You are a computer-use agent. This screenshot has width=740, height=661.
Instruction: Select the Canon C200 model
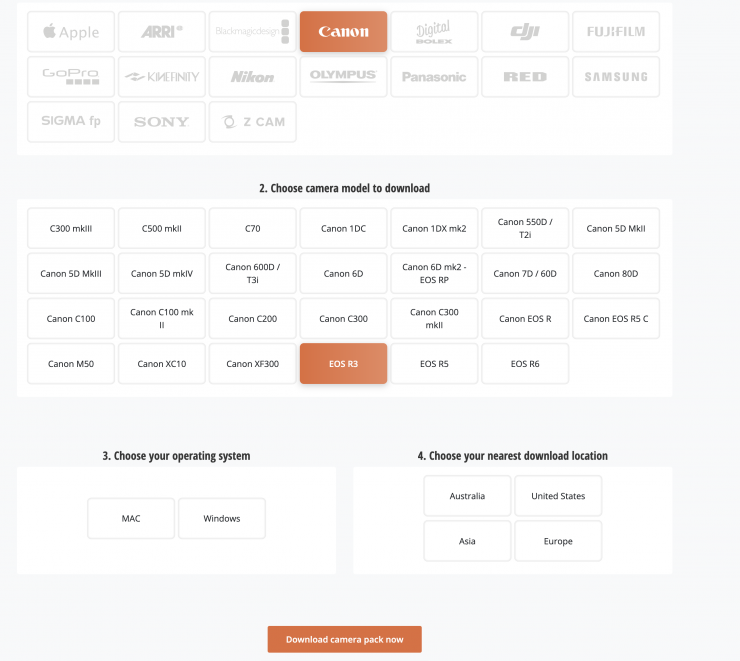pos(252,319)
